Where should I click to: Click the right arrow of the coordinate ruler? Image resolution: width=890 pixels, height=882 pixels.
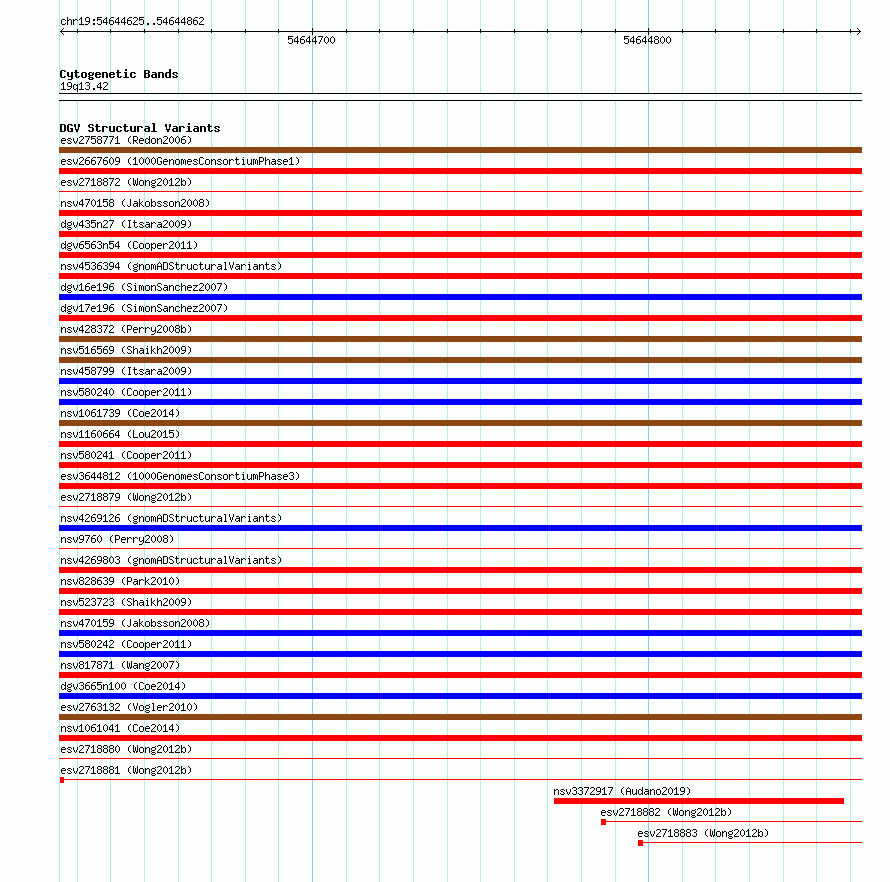coord(858,32)
